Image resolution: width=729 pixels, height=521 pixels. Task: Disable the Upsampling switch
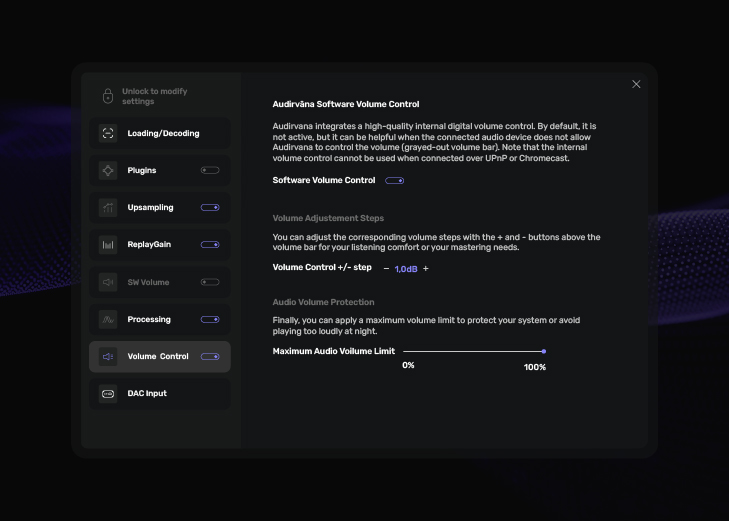(210, 207)
